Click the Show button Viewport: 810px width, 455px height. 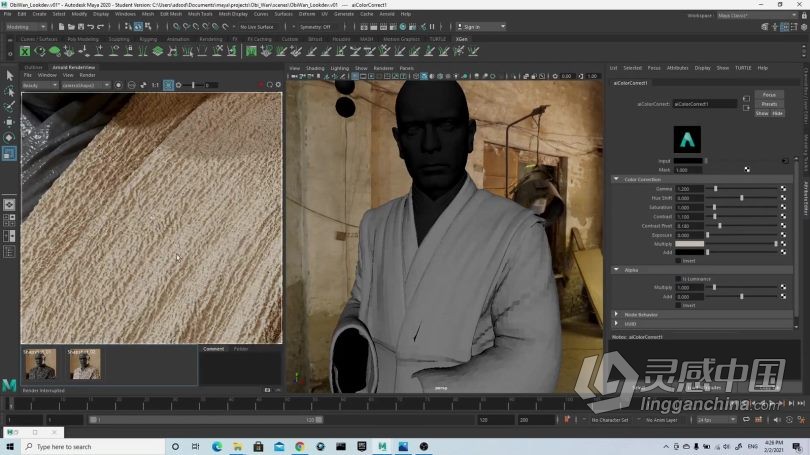(762, 114)
